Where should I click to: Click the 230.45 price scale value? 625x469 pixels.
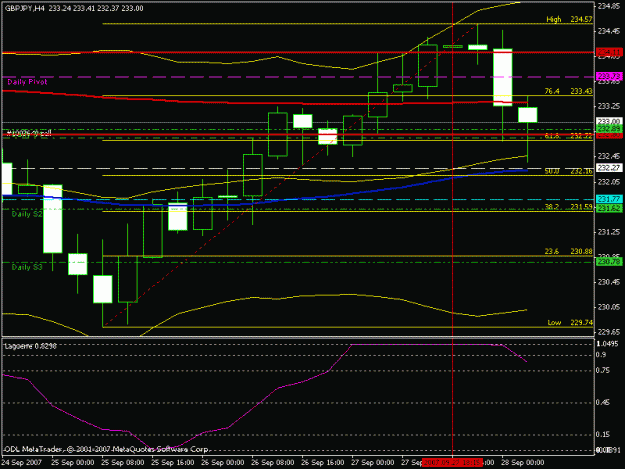point(609,282)
